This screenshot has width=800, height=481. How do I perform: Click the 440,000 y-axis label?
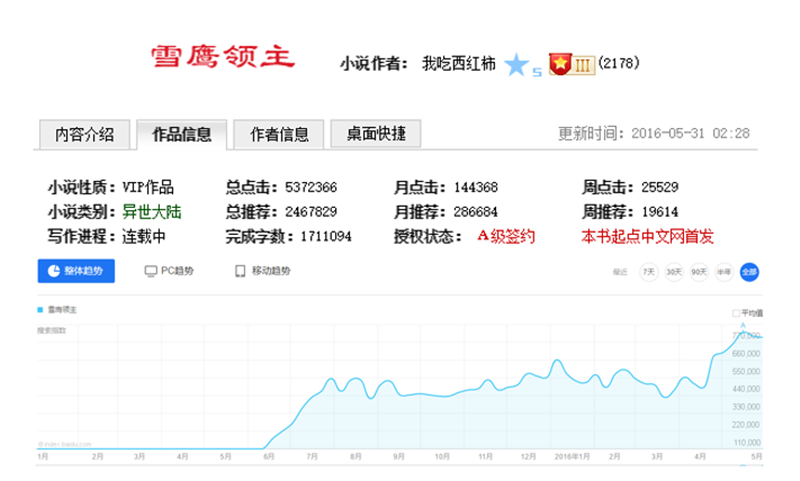(746, 389)
